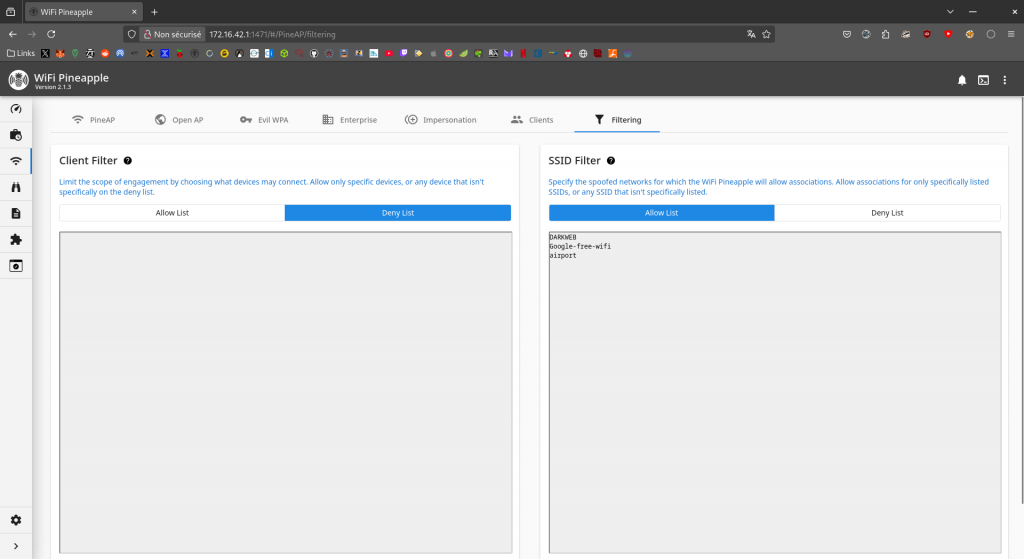Set Client Filter to Deny List

coord(398,213)
